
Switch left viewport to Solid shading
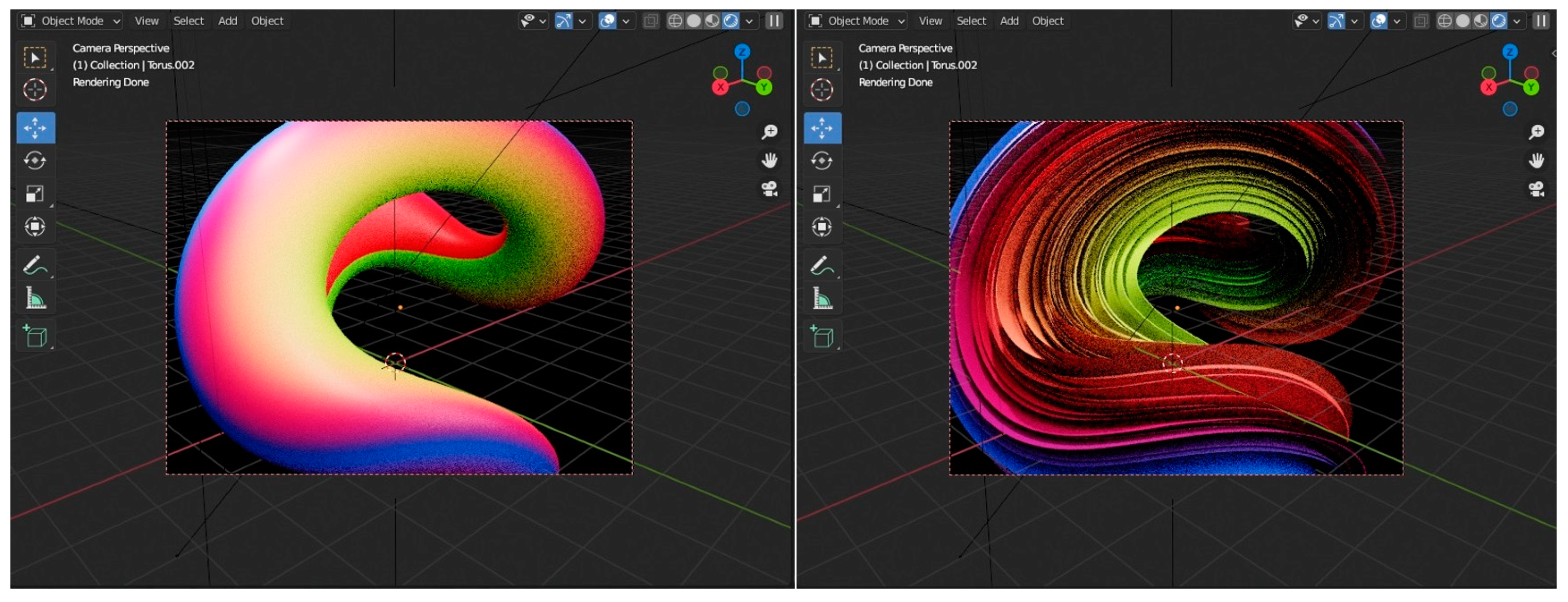pos(693,21)
